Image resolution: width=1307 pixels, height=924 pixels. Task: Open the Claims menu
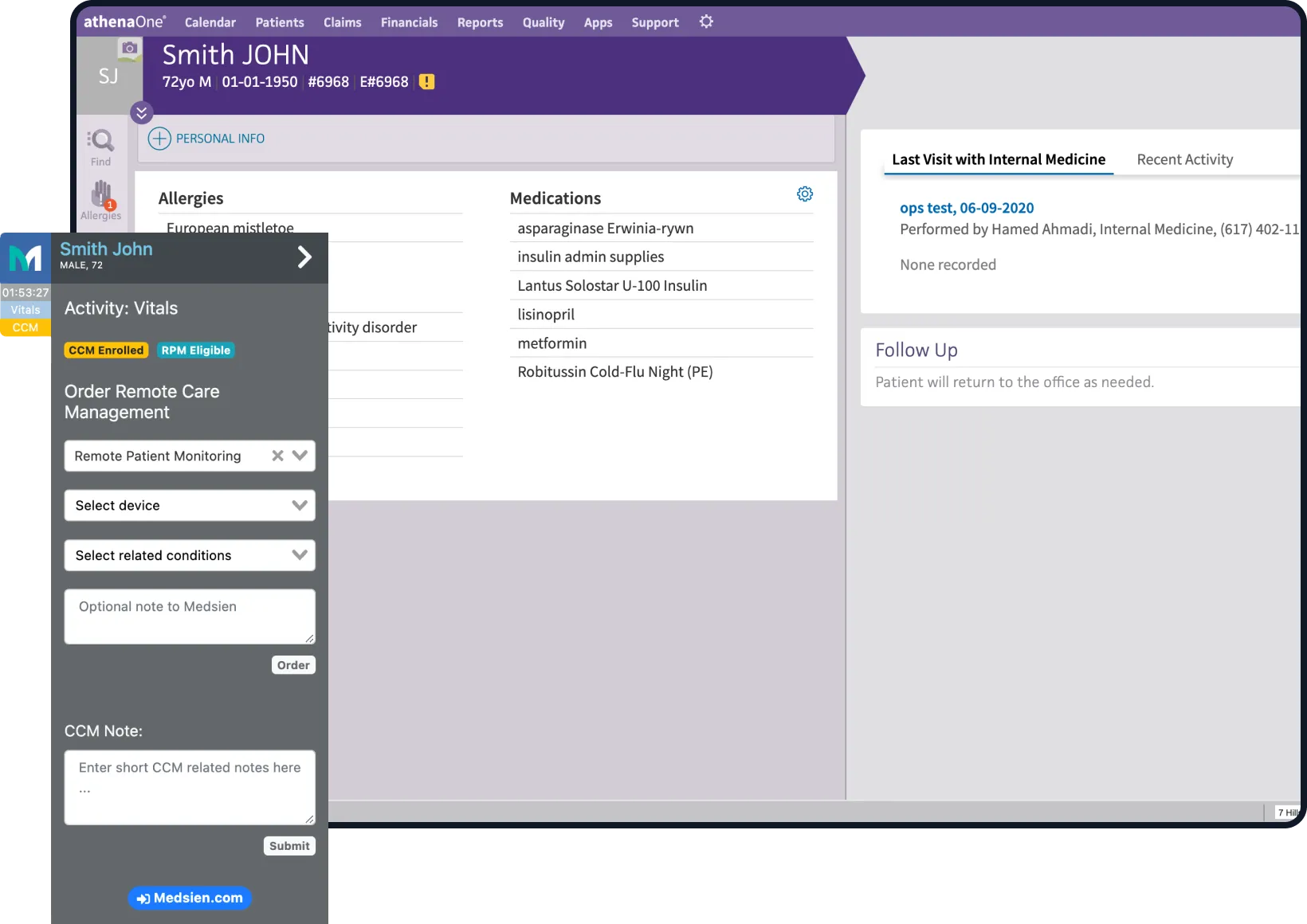[x=343, y=22]
